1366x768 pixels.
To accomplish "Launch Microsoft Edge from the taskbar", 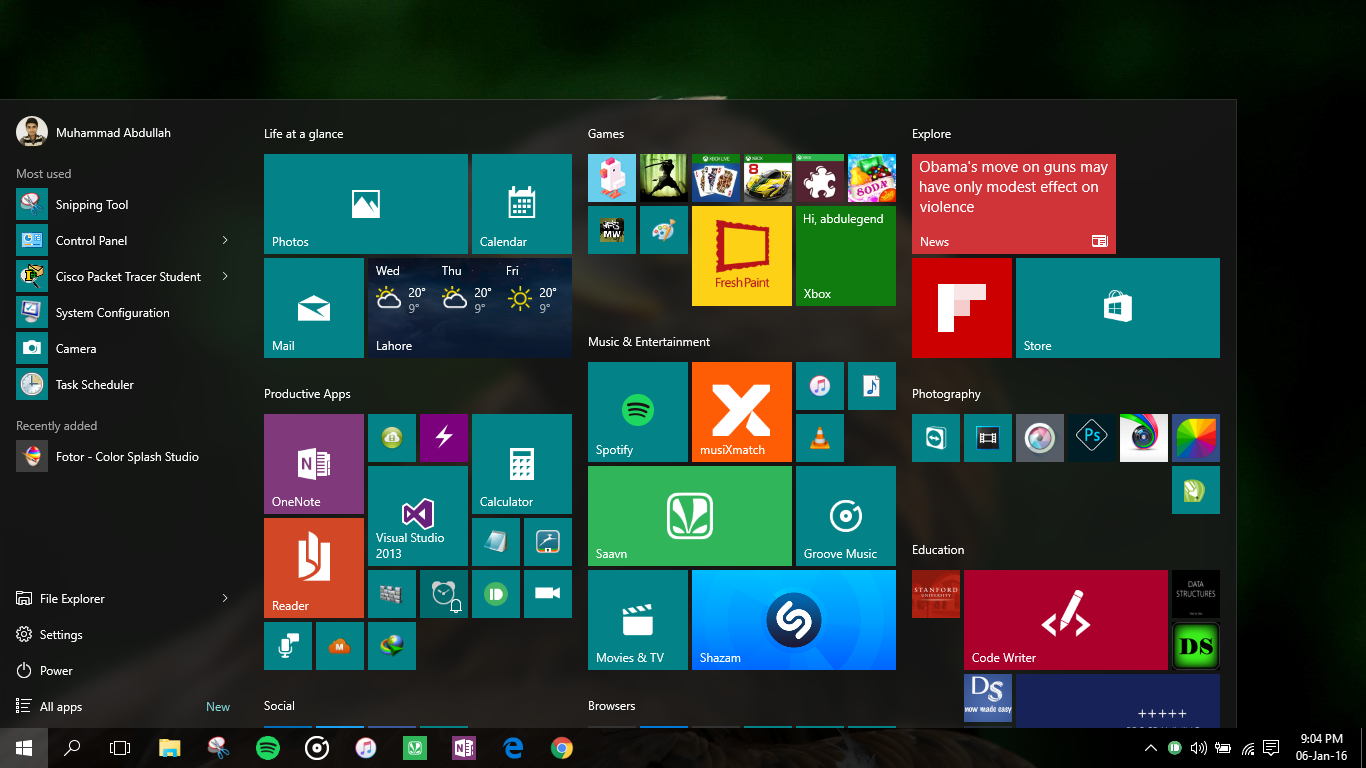I will (512, 747).
